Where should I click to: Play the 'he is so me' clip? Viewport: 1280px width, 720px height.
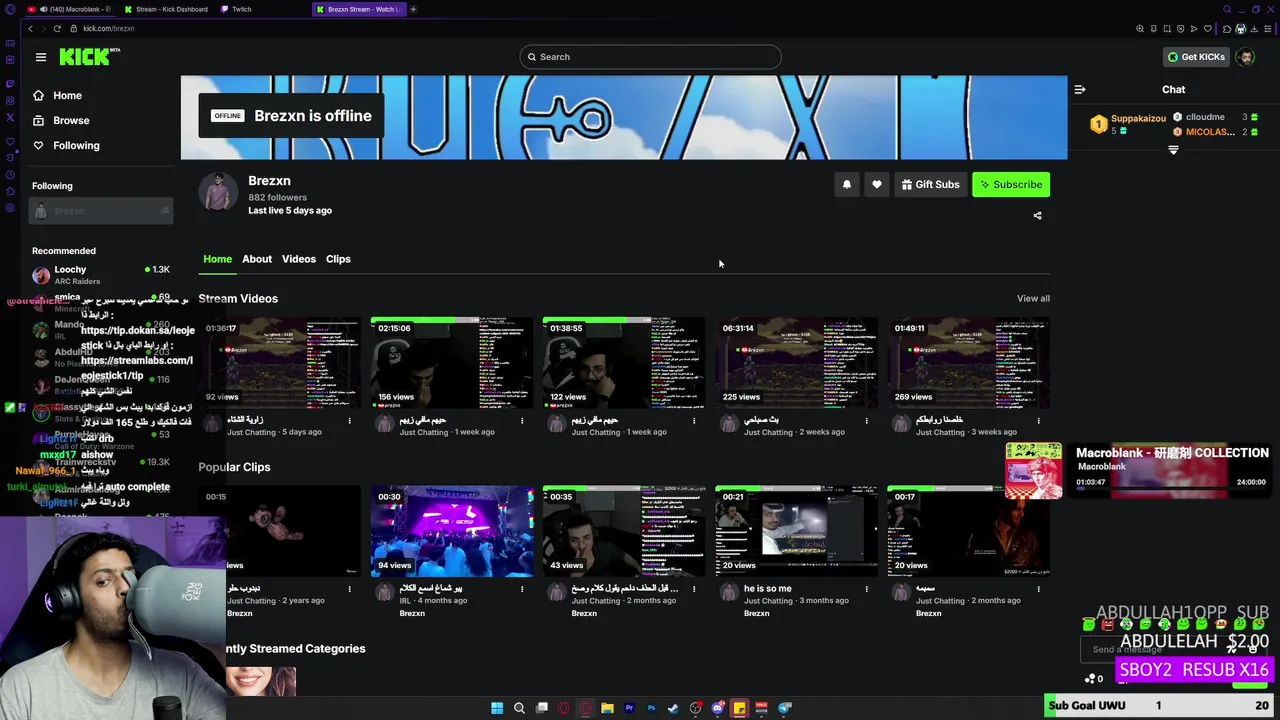(797, 531)
